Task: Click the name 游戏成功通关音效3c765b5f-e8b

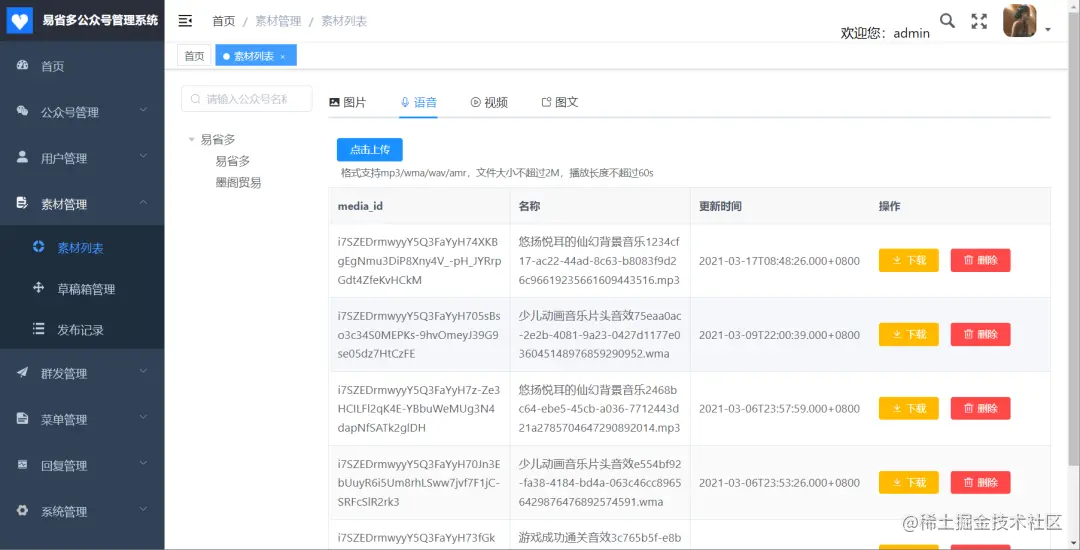Action: pos(599,538)
